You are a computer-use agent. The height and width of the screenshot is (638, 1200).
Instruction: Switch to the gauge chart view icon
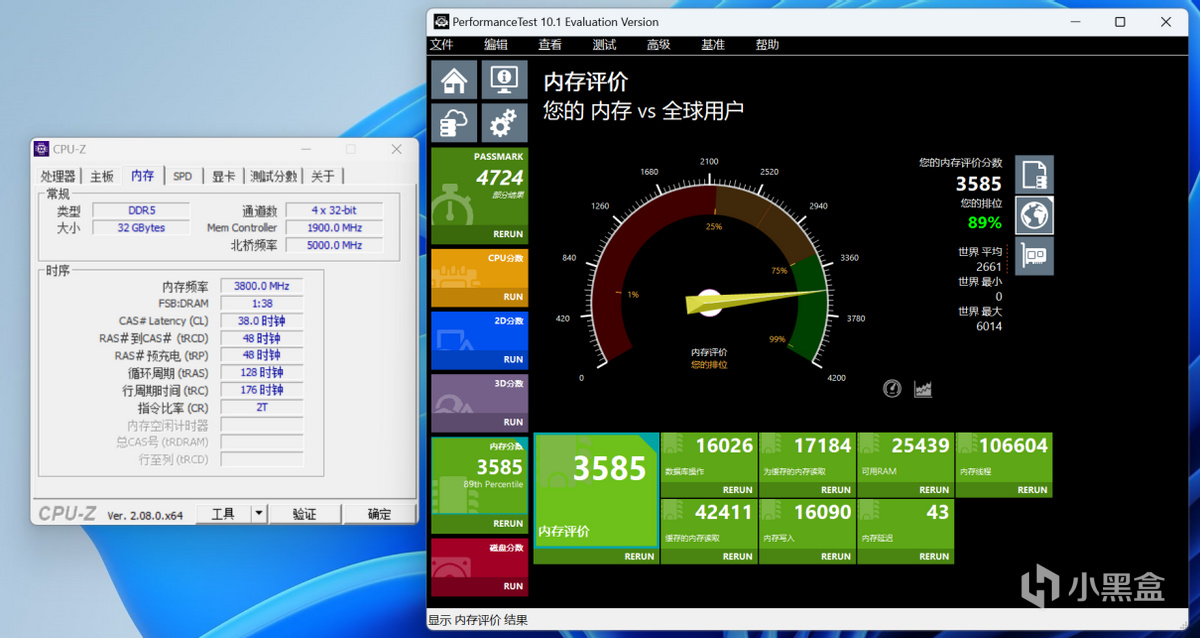point(892,389)
